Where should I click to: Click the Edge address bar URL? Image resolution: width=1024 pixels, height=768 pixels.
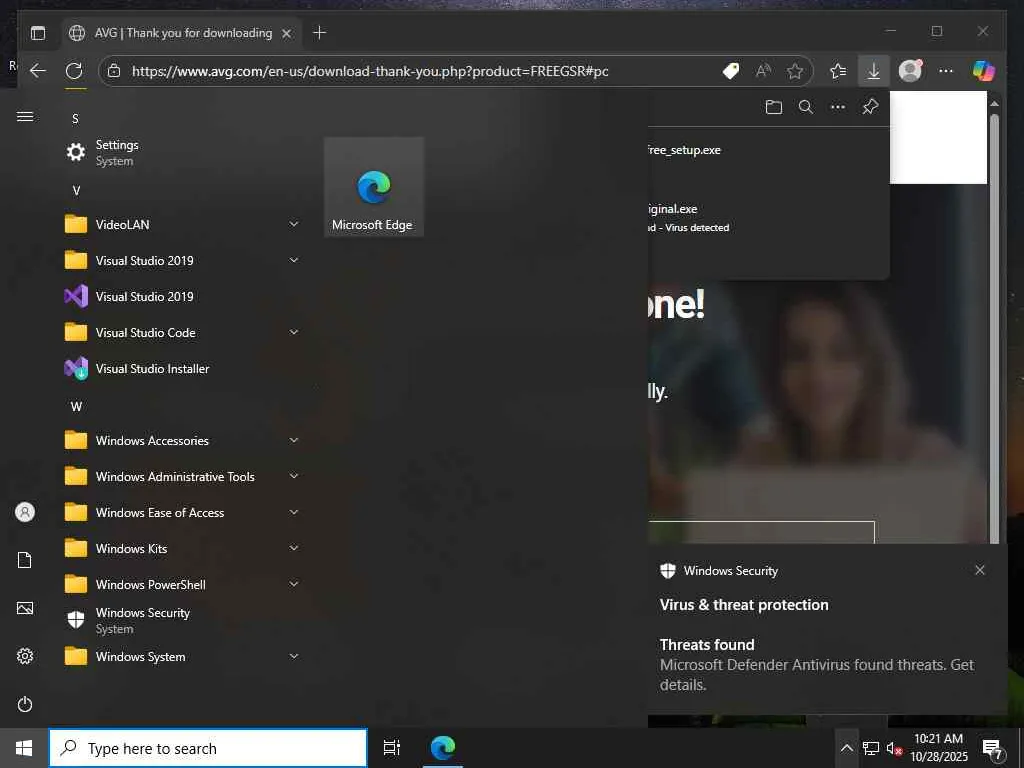tap(370, 71)
